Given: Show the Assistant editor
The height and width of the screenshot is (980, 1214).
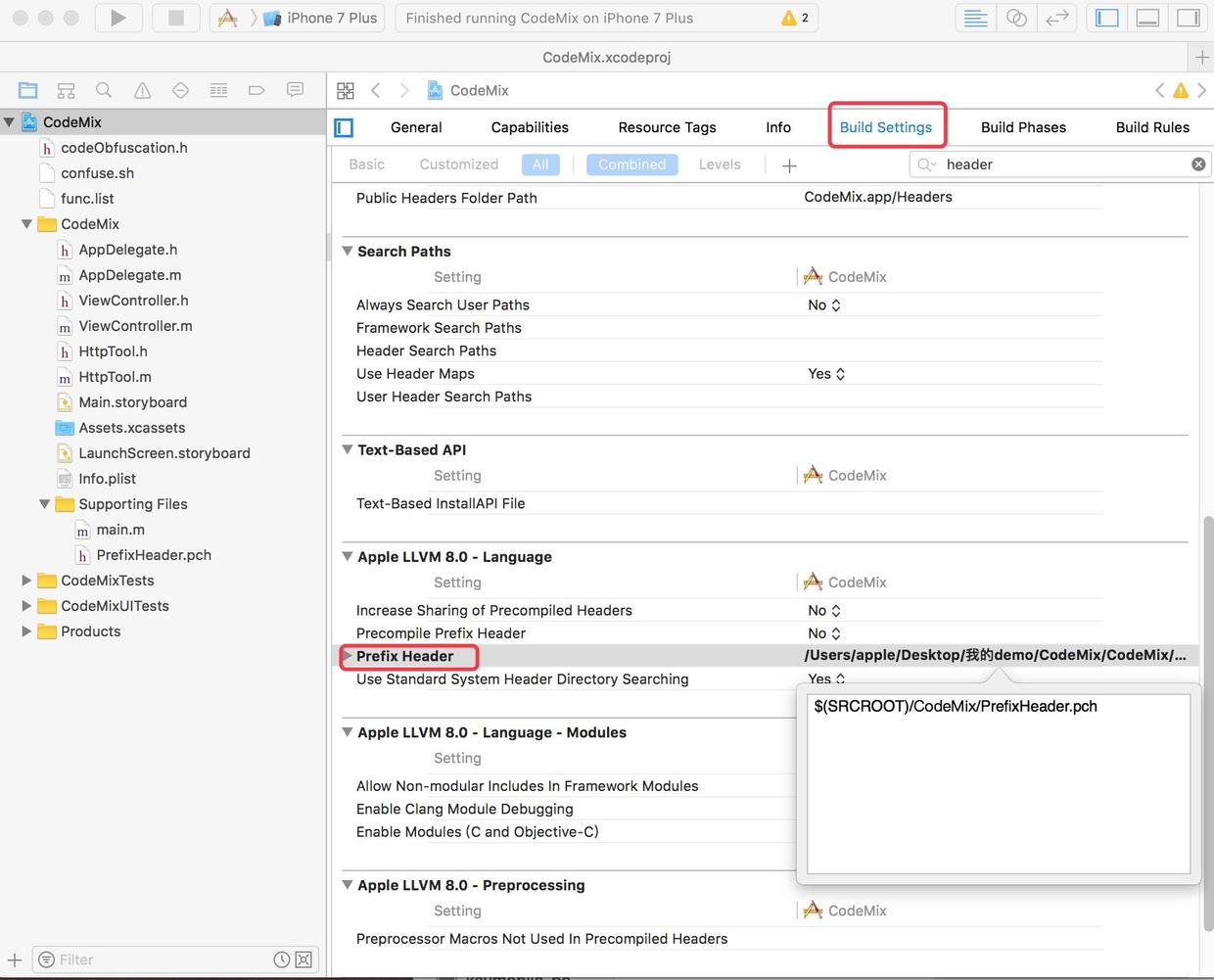Looking at the screenshot, I should click(1016, 18).
